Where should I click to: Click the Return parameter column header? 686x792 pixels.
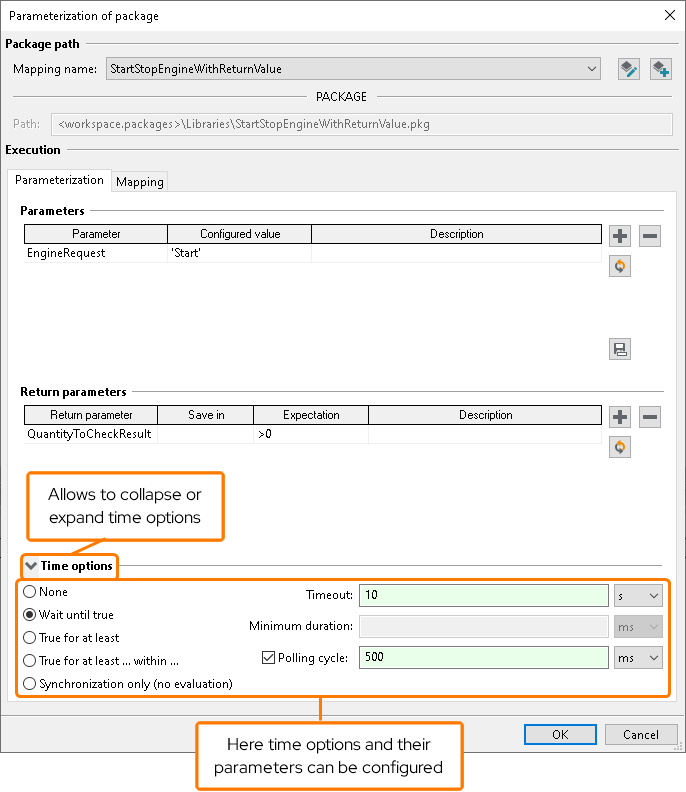tap(91, 415)
